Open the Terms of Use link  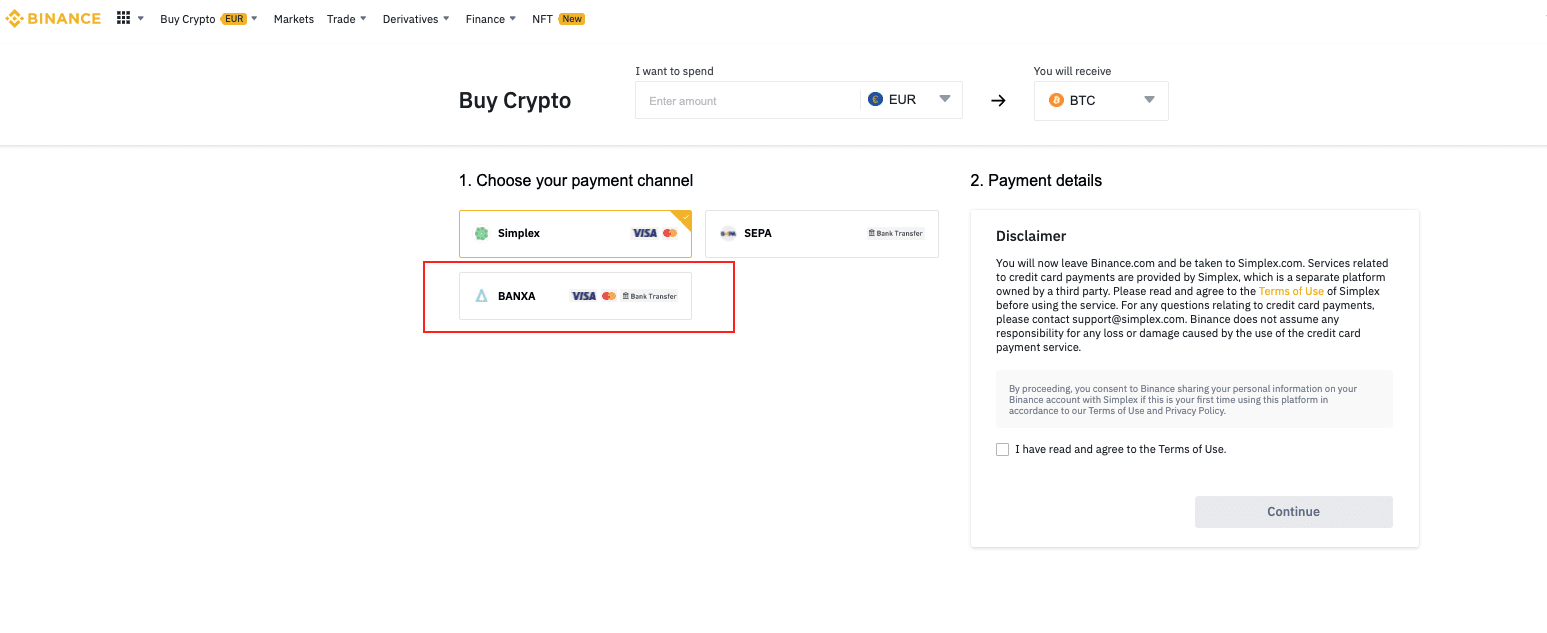(x=1291, y=291)
